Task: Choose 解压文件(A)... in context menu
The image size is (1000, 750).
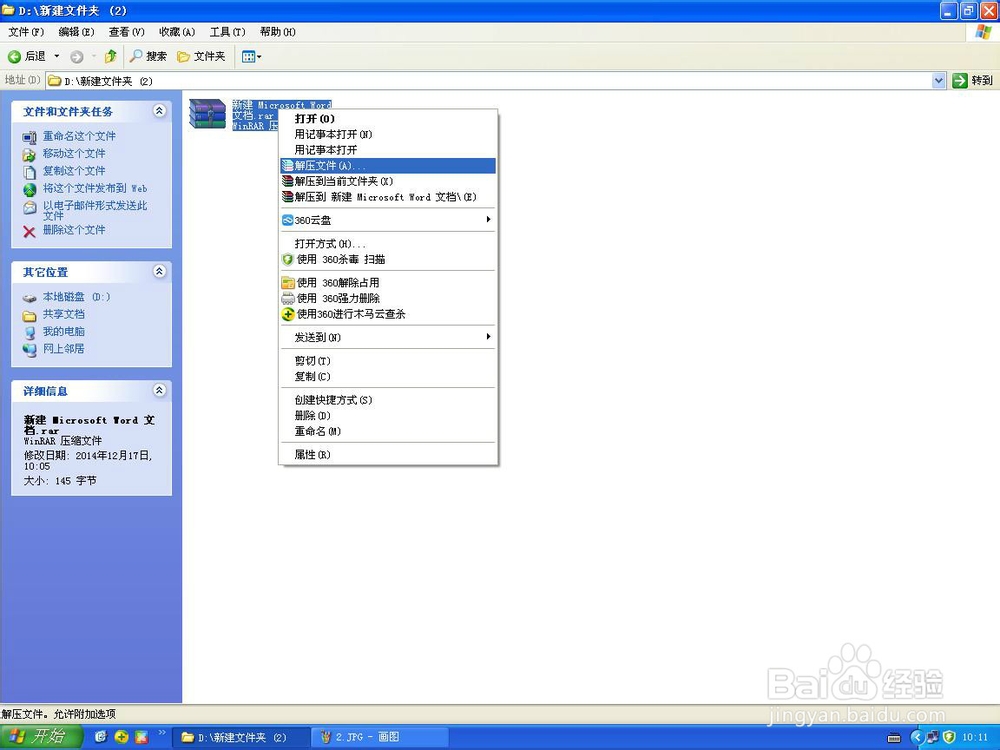Action: 388,165
